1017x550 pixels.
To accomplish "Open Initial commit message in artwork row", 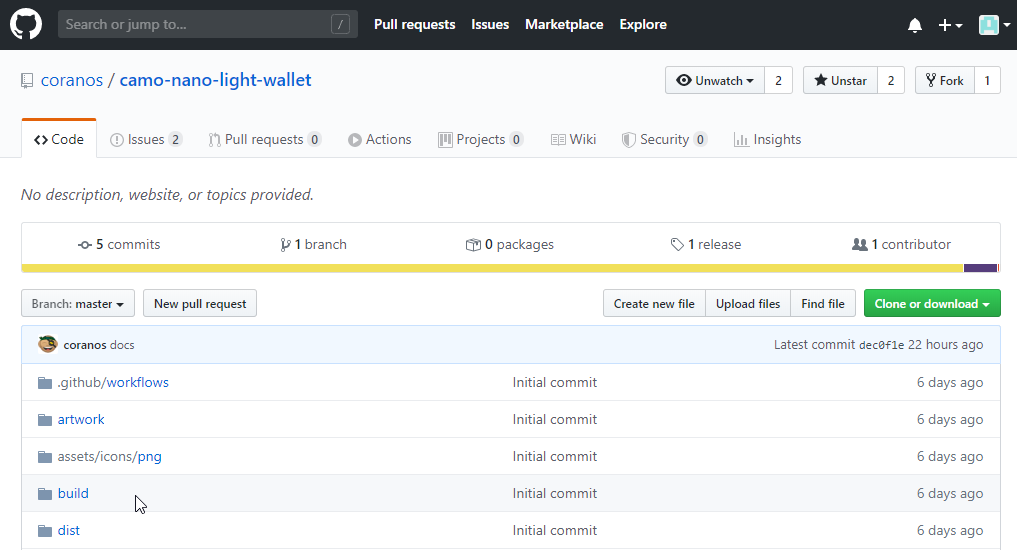I will 555,420.
